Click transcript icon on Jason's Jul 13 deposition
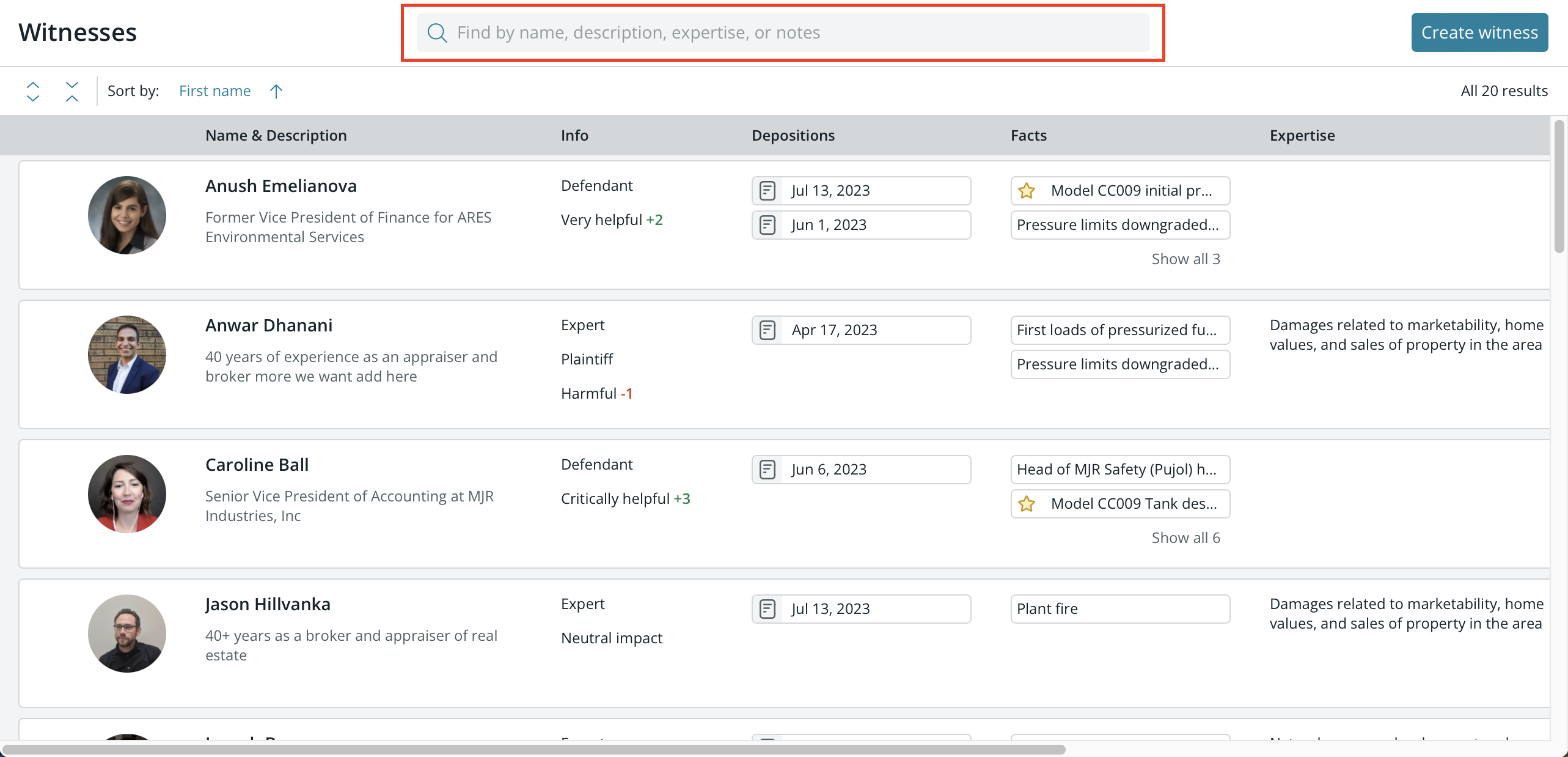This screenshot has width=1568, height=757. (768, 609)
